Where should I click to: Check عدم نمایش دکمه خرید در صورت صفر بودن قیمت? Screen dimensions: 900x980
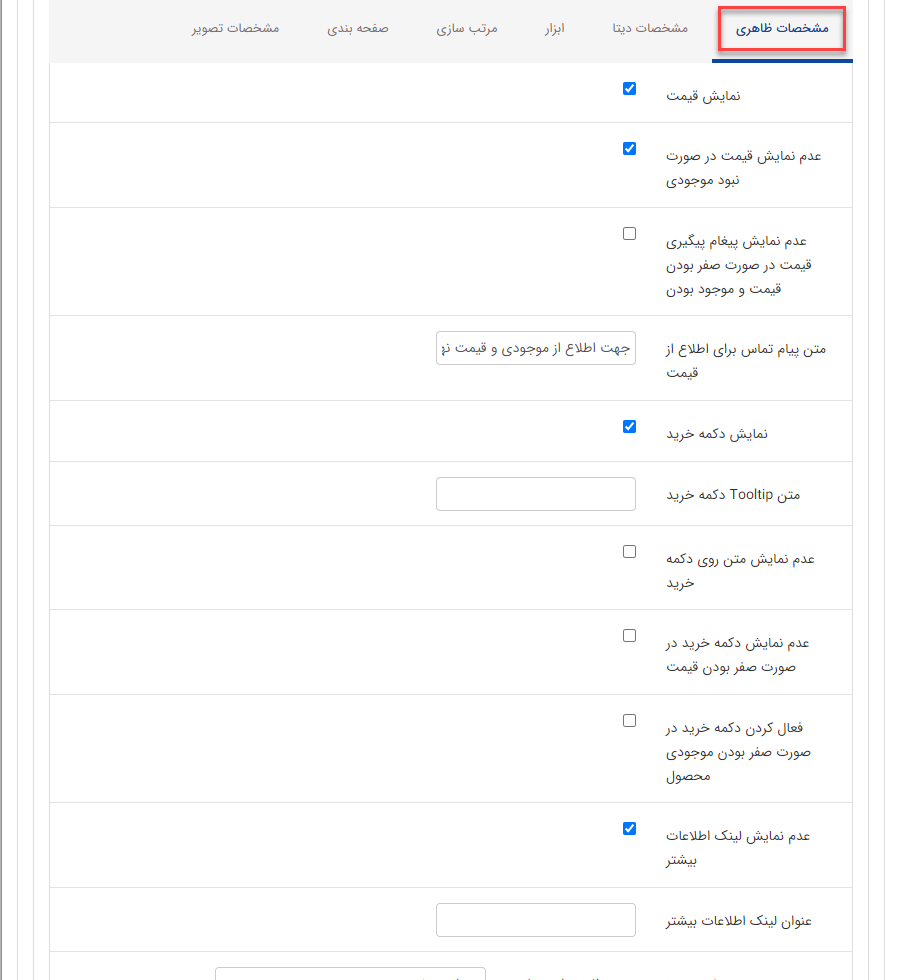(x=629, y=635)
